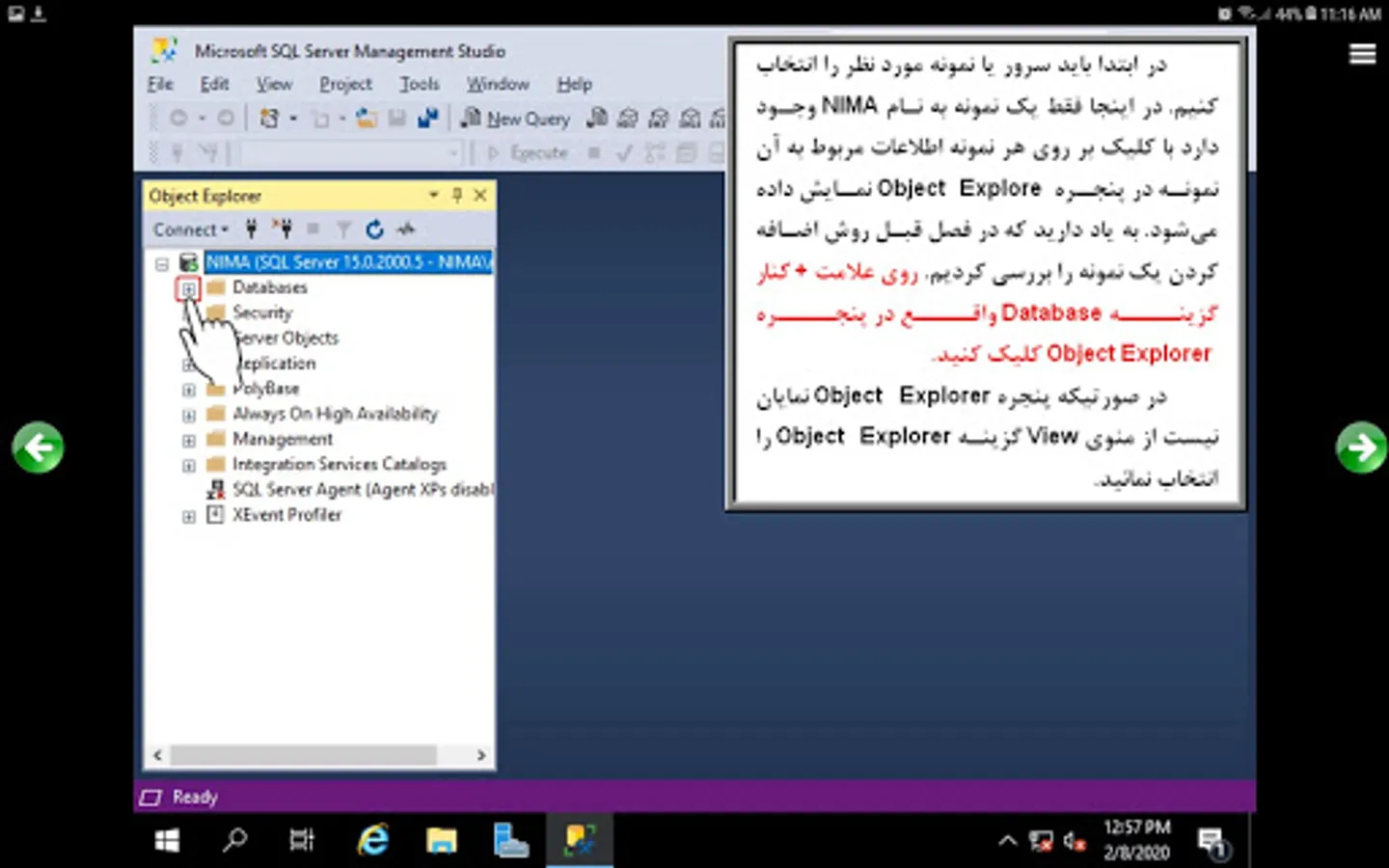
Task: Open the Object Explorer window position dropdown
Action: (434, 195)
